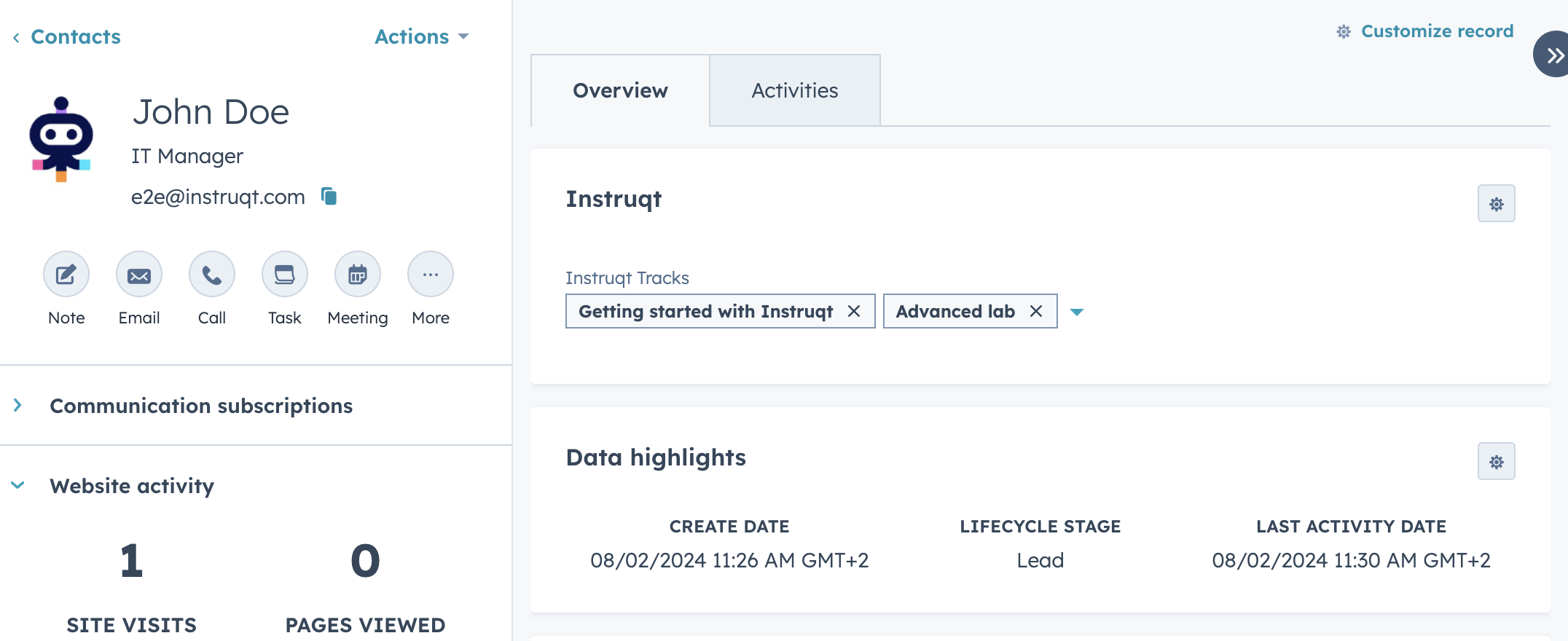Open the Data highlights settings gear
The width and height of the screenshot is (1568, 641).
click(1496, 462)
